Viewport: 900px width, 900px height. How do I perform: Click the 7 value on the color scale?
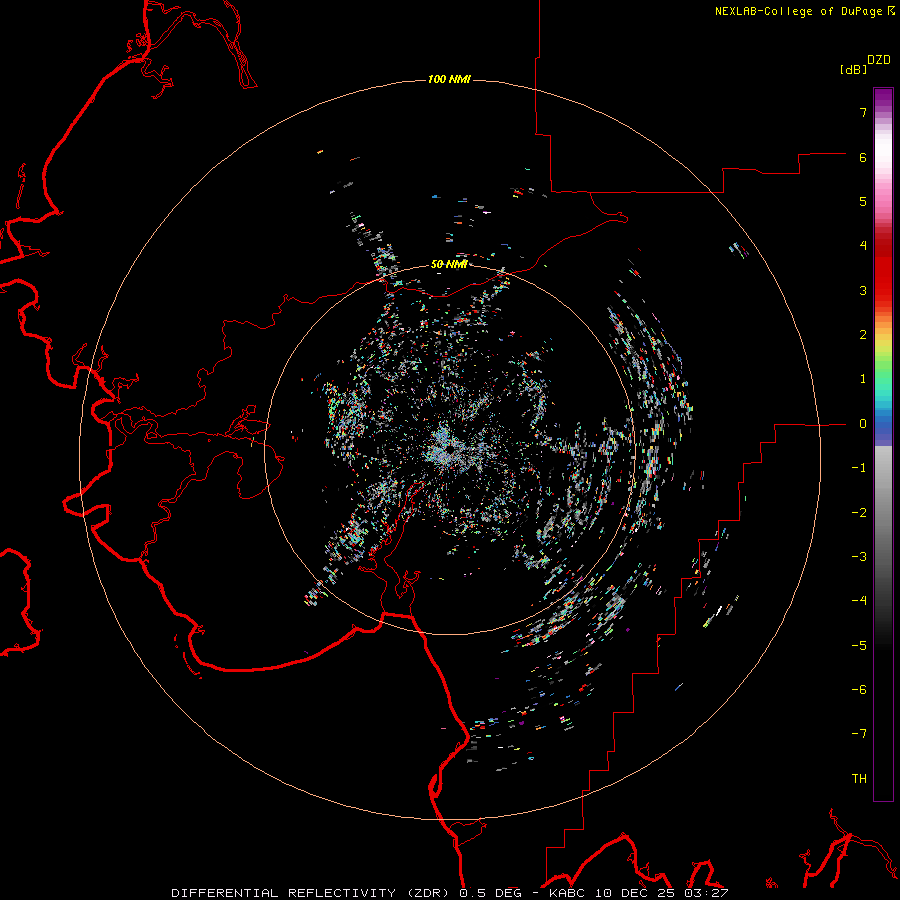pos(863,112)
